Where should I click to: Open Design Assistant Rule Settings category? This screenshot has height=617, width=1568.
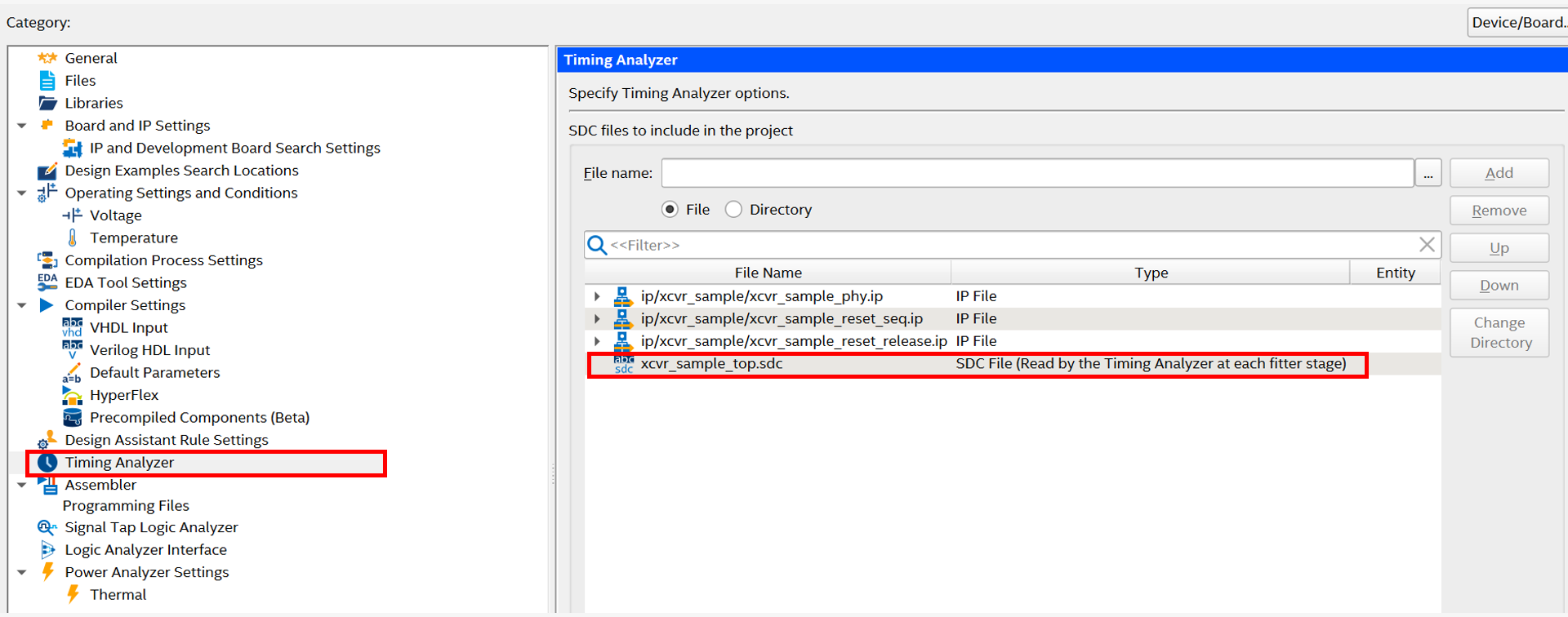tap(166, 440)
